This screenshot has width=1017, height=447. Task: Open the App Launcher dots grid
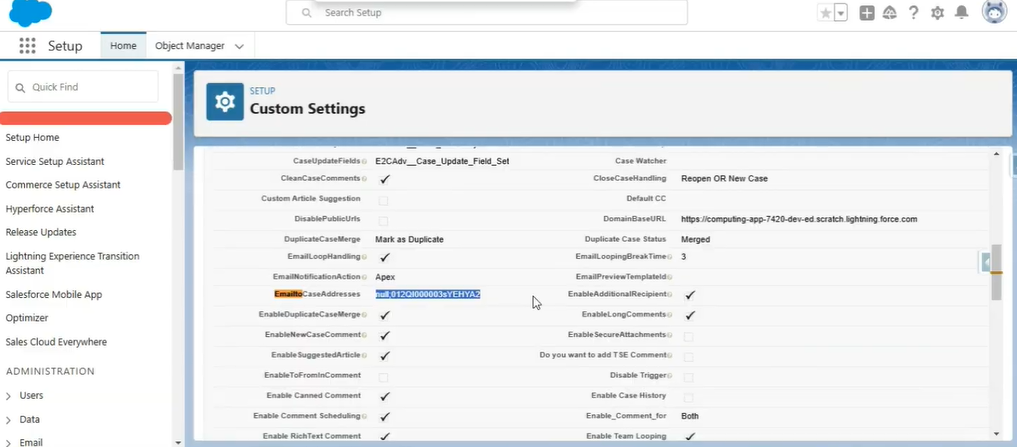pos(27,45)
